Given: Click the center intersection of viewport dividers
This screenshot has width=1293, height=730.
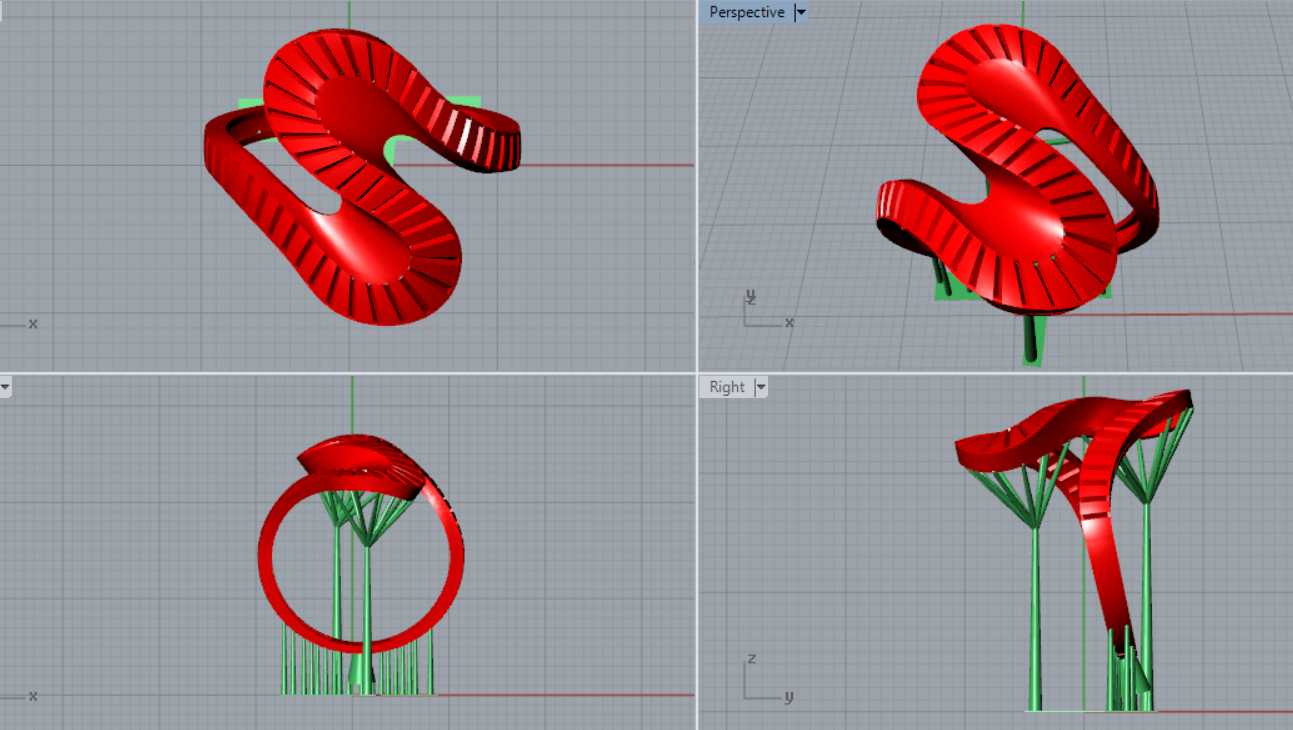Looking at the screenshot, I should coord(697,373).
